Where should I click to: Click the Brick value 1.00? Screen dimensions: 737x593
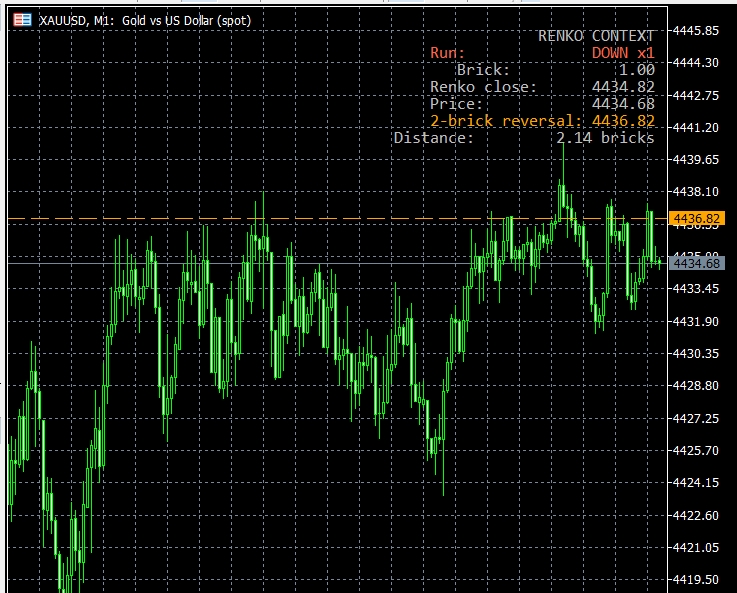(x=636, y=70)
